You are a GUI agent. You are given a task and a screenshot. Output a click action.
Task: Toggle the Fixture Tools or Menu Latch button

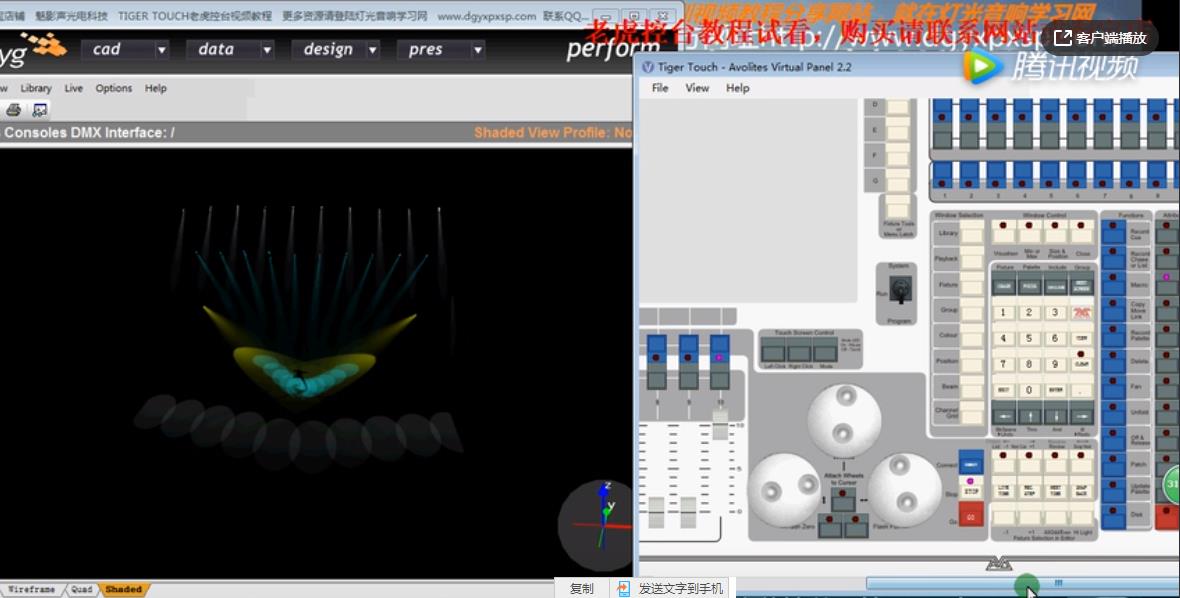[897, 208]
